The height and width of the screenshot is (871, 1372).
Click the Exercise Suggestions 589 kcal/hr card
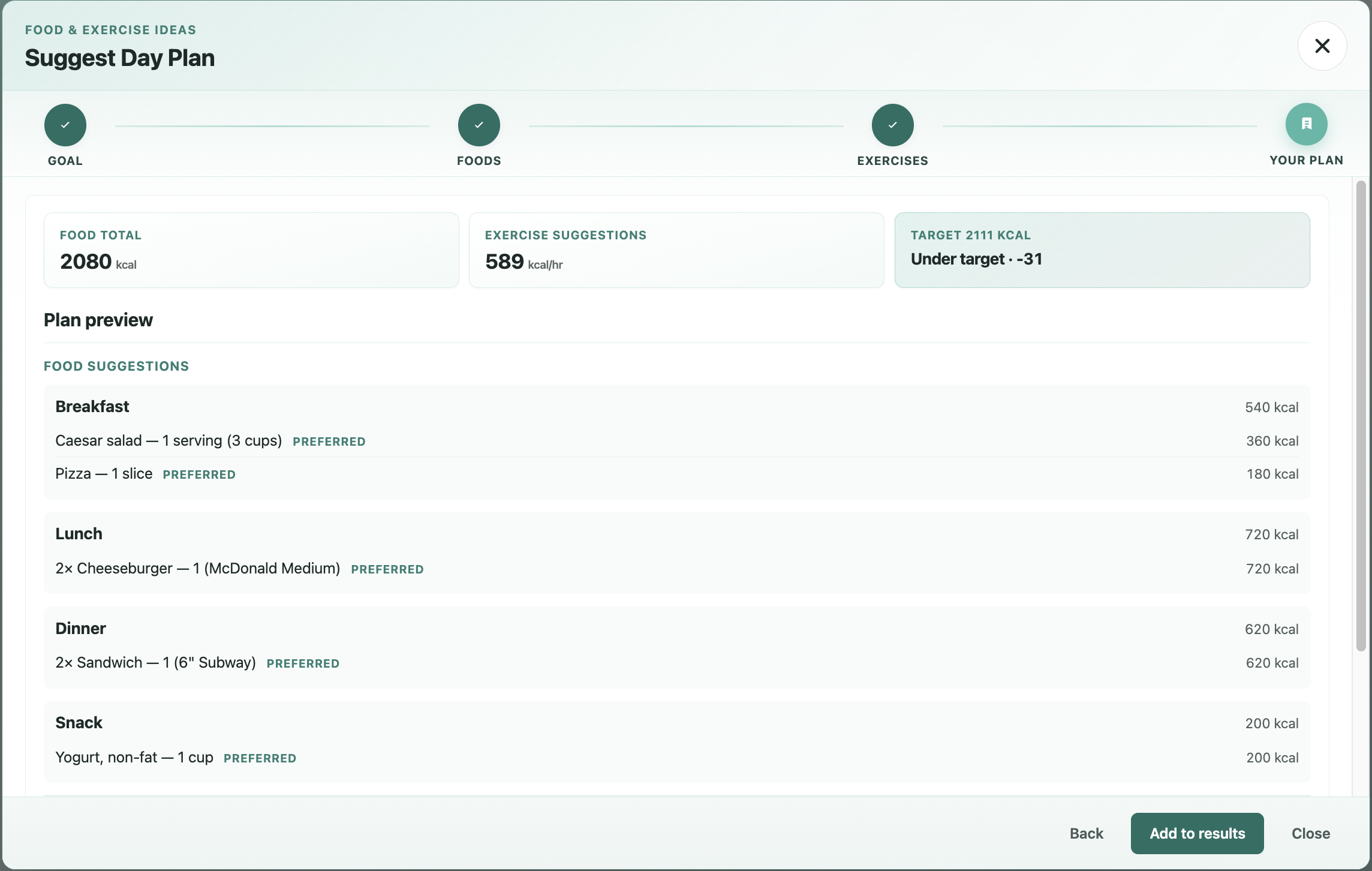[676, 250]
